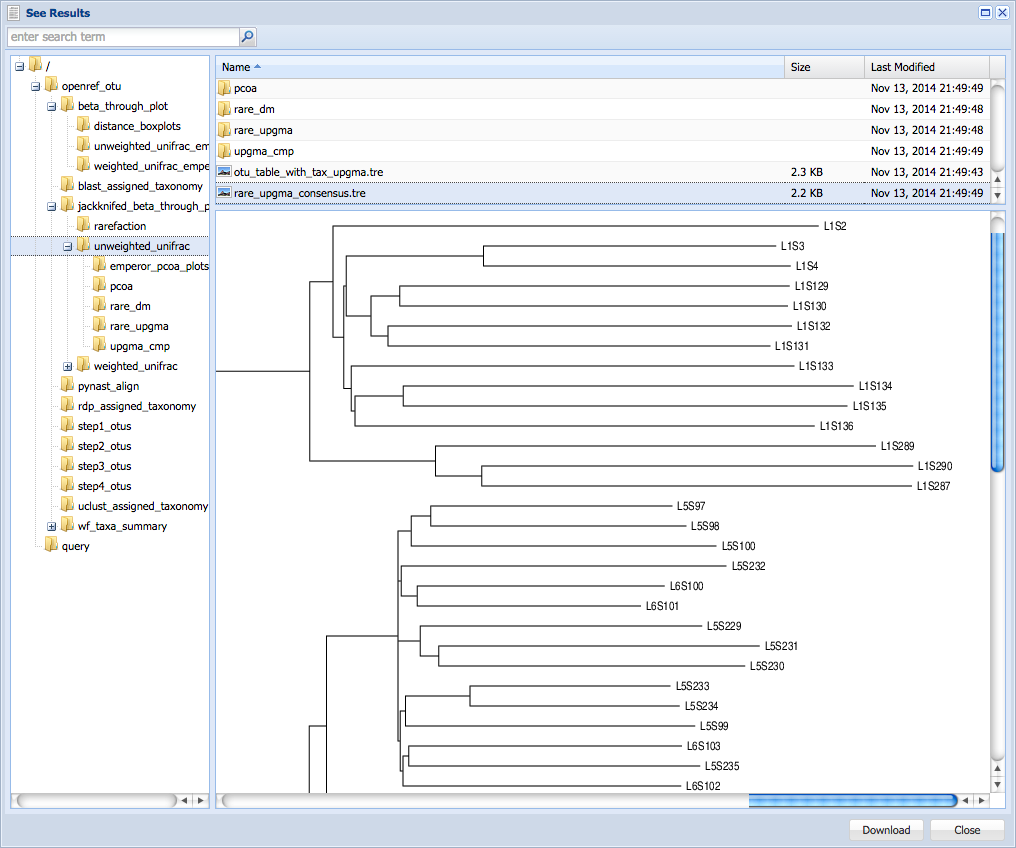Sort by the Name column header
Screen dimensions: 1016x848
click(x=500, y=67)
